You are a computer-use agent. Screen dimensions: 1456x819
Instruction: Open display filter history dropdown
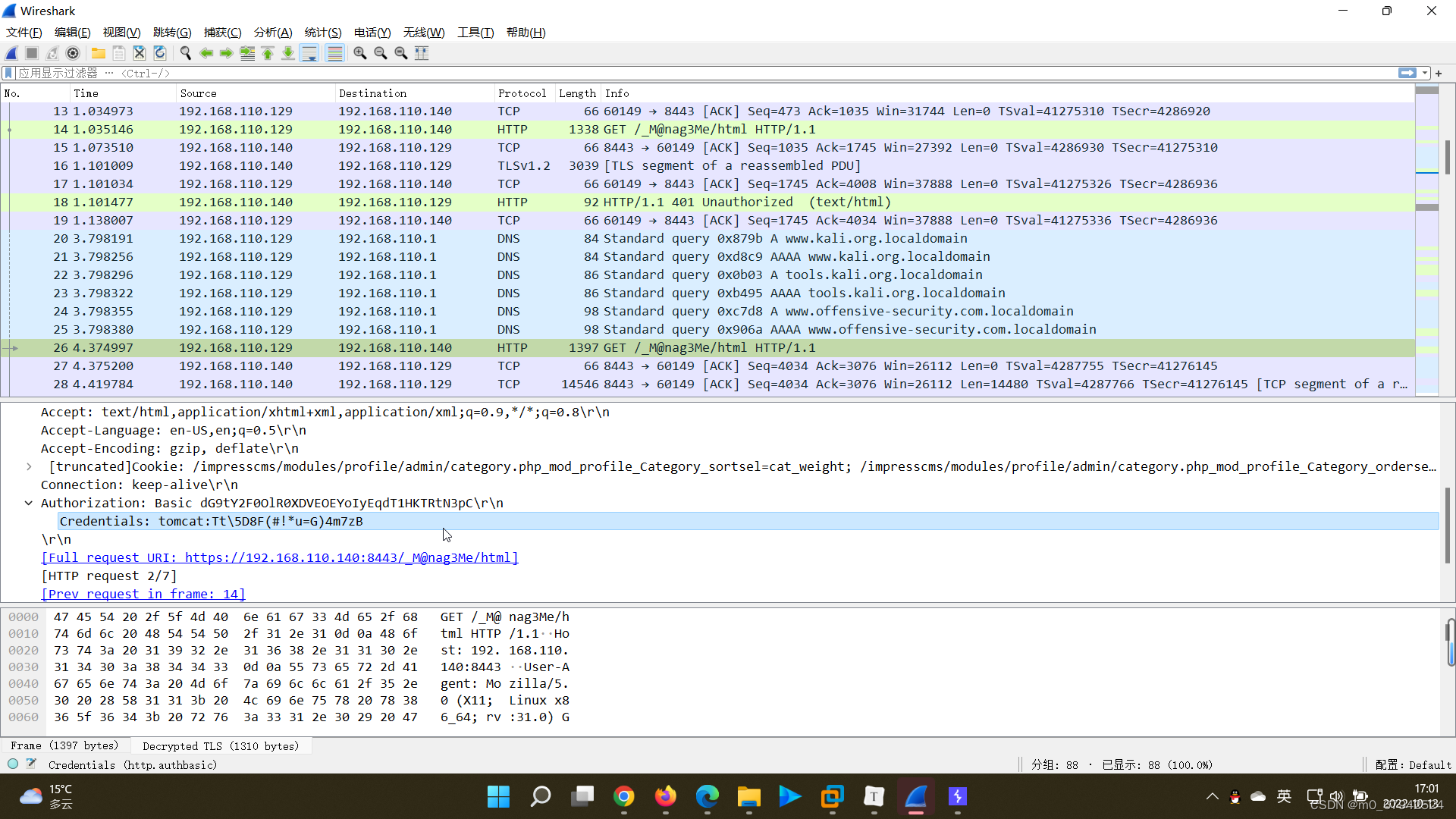coord(1425,73)
